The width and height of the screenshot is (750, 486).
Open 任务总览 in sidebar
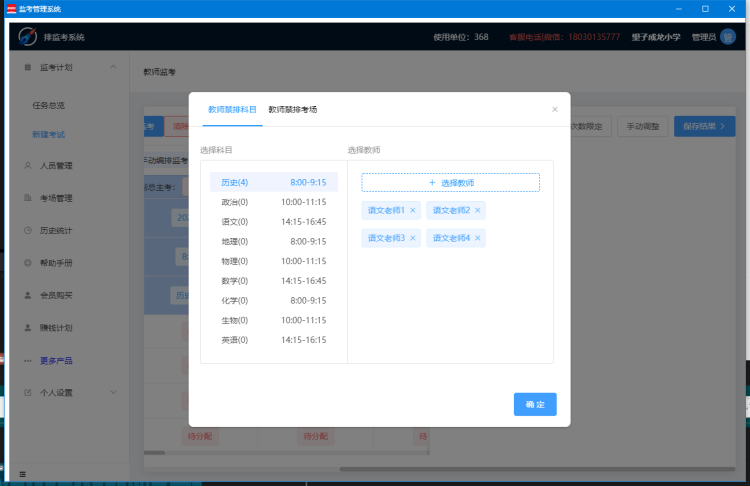48,105
